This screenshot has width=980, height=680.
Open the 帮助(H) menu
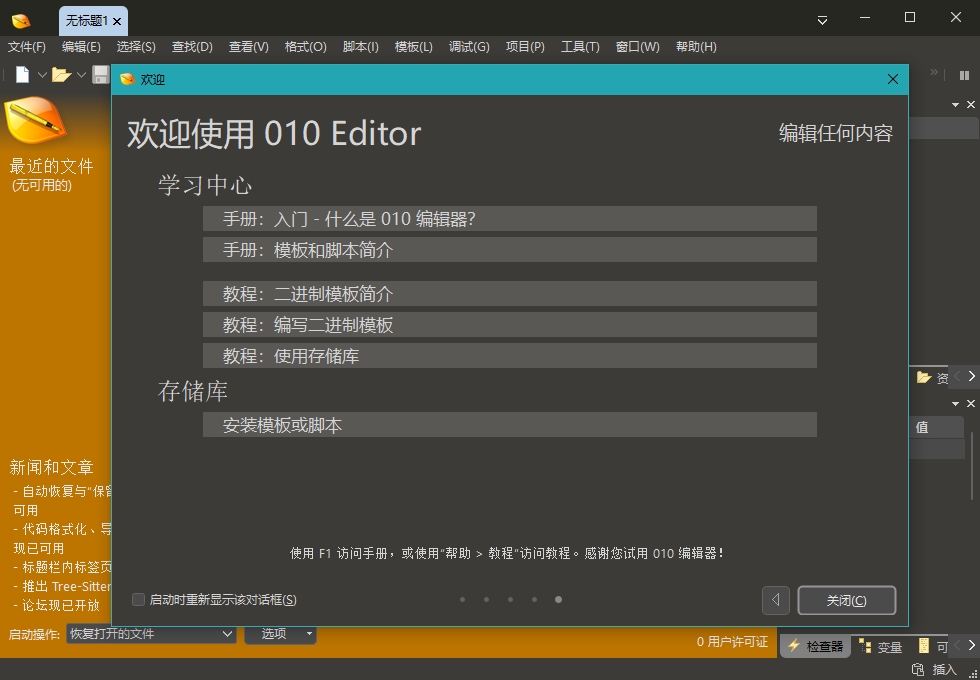696,47
